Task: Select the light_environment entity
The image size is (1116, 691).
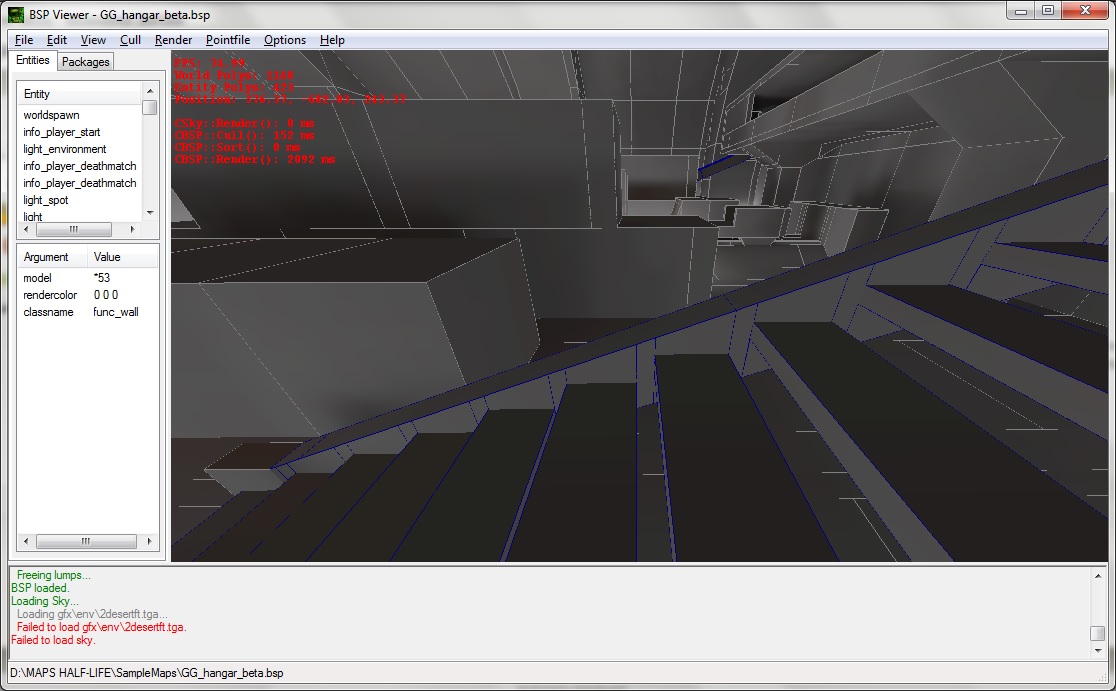Action: [65, 149]
